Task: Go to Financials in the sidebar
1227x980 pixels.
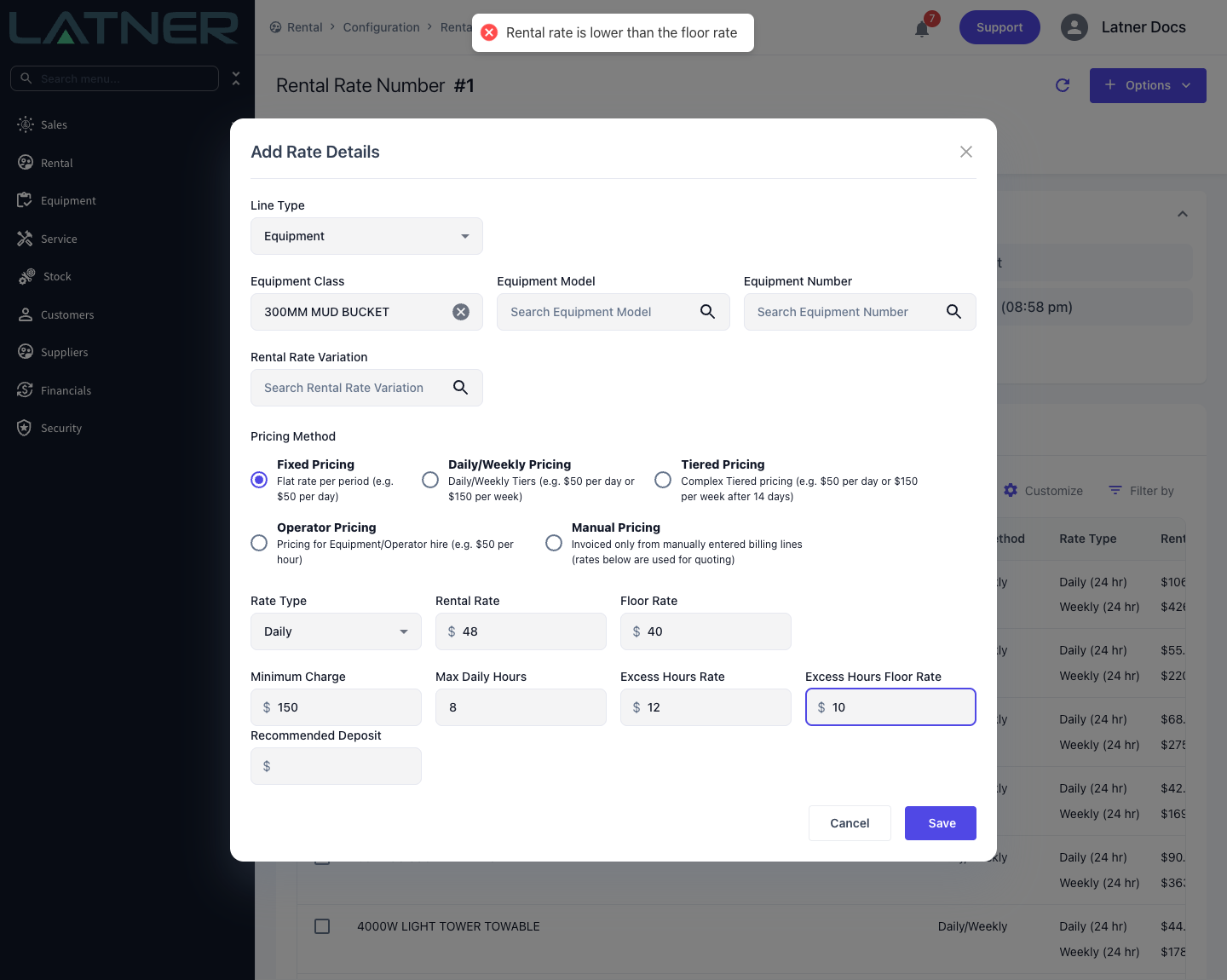Action: click(x=66, y=390)
